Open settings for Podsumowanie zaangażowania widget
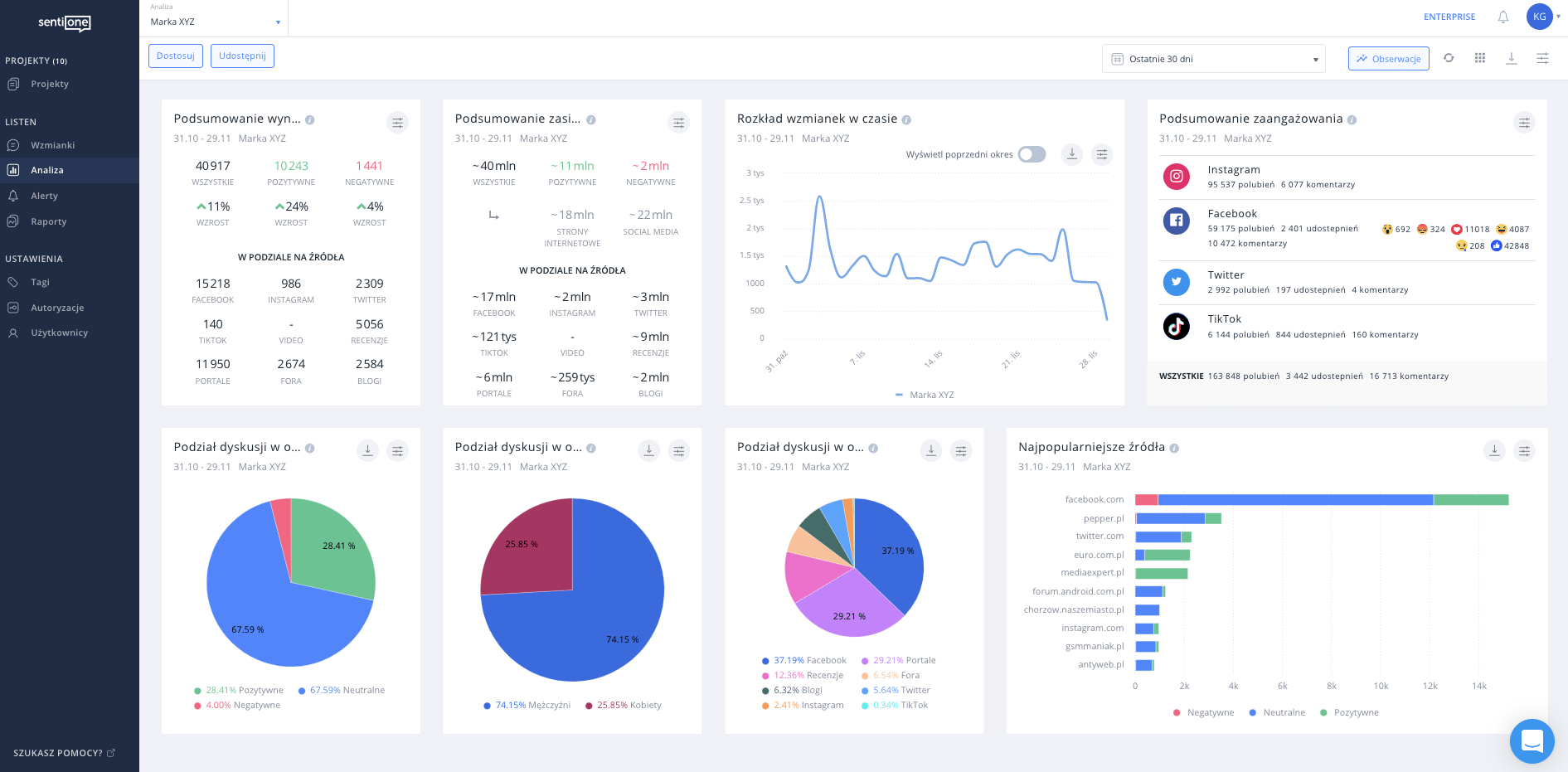 tap(1524, 123)
